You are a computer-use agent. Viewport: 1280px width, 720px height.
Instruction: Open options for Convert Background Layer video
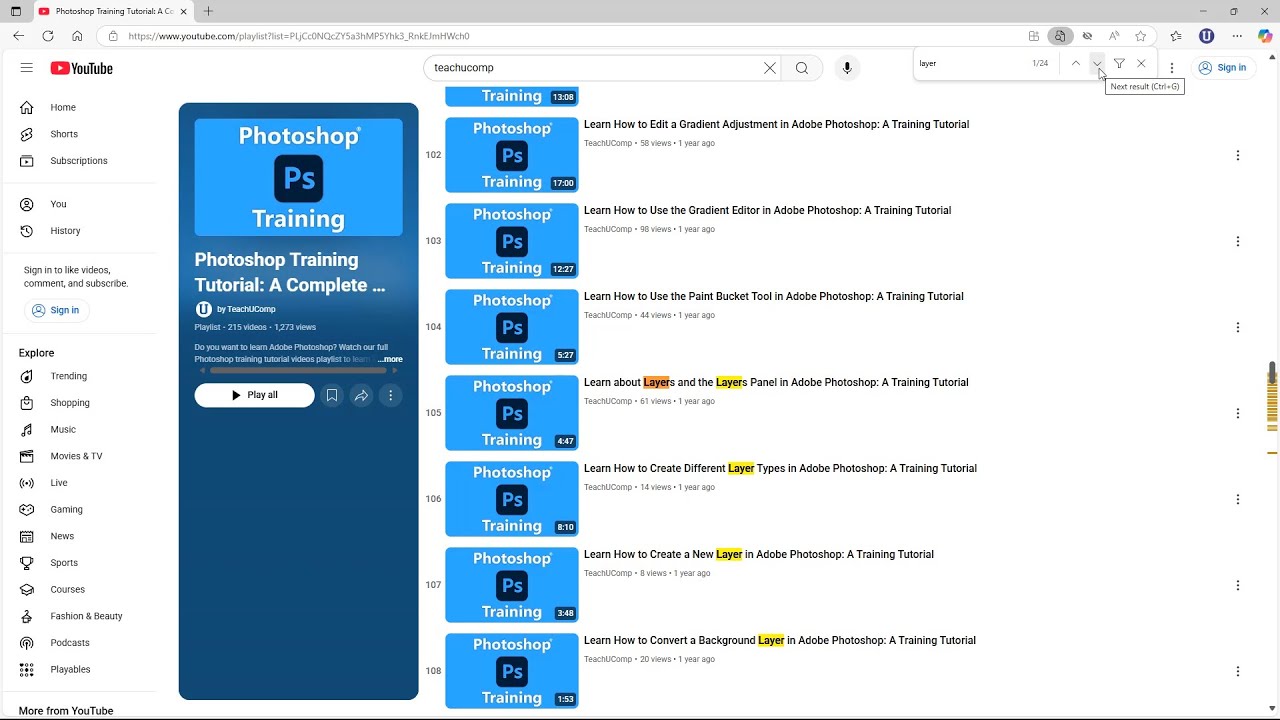pos(1238,671)
